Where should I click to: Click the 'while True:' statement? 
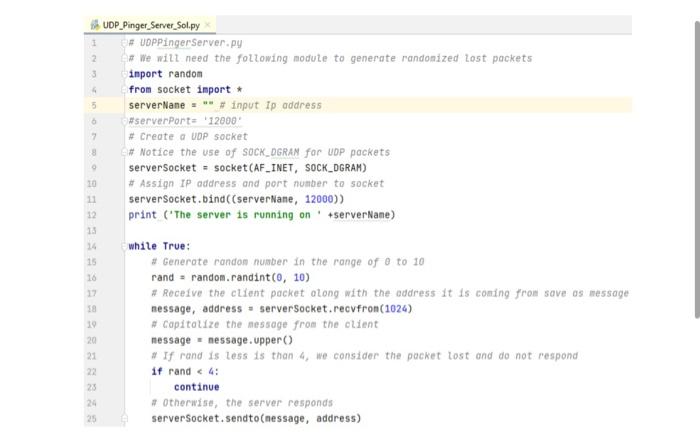click(x=159, y=246)
